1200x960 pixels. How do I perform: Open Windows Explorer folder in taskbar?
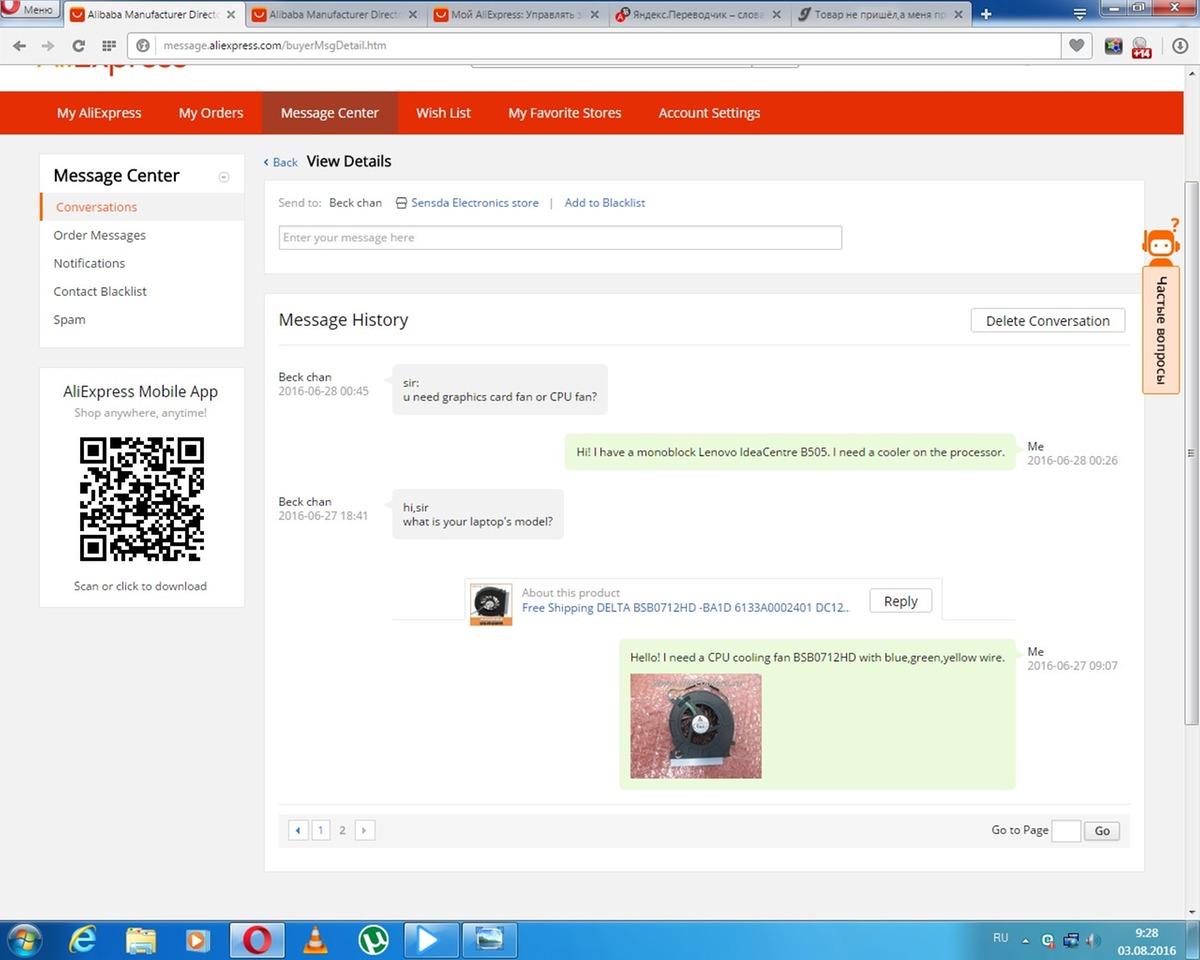pyautogui.click(x=141, y=940)
